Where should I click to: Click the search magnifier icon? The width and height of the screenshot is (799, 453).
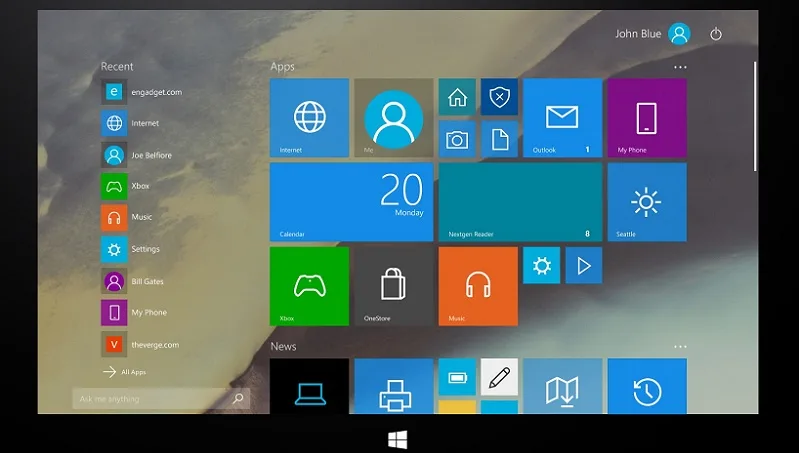pos(238,398)
